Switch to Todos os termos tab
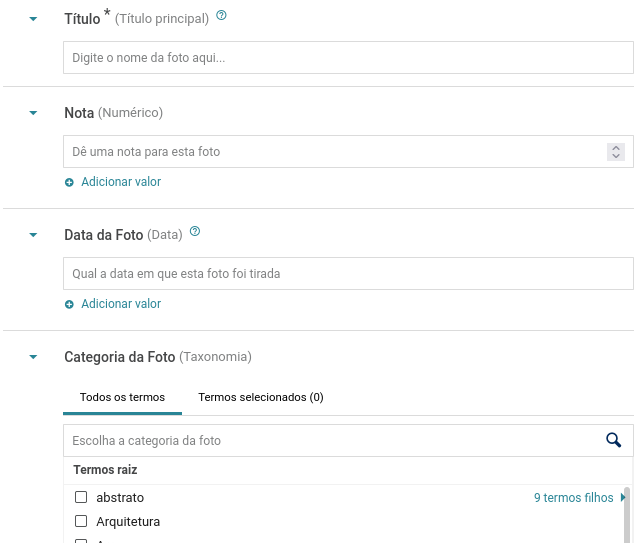This screenshot has height=543, width=639. click(x=122, y=397)
